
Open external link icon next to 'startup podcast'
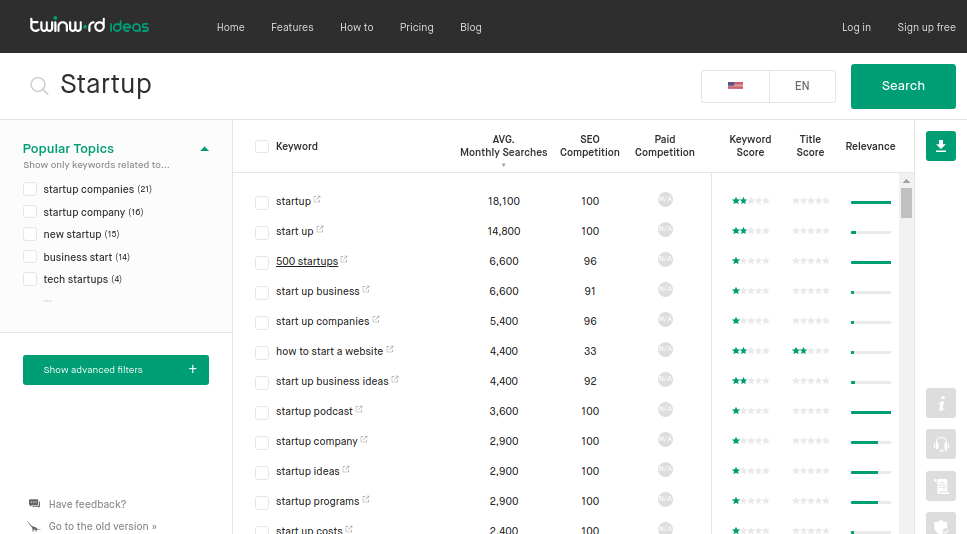(359, 410)
